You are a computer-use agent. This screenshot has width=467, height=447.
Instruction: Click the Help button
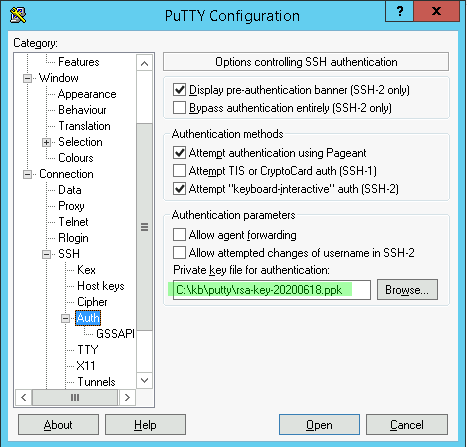[x=145, y=425]
